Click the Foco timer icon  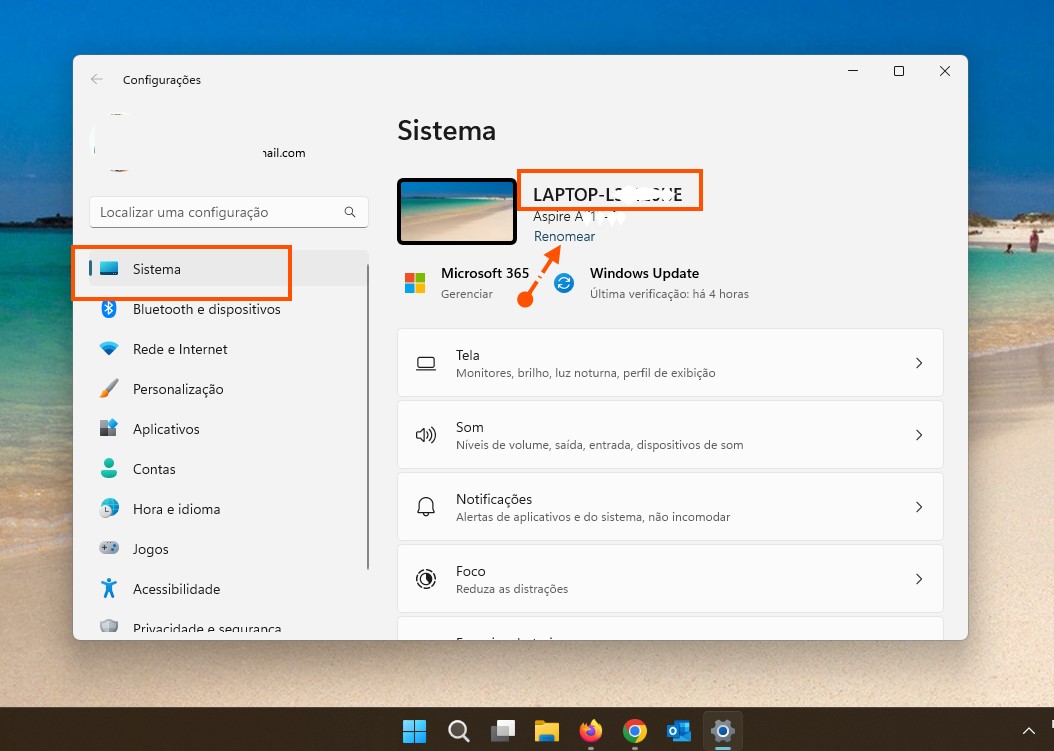point(426,579)
